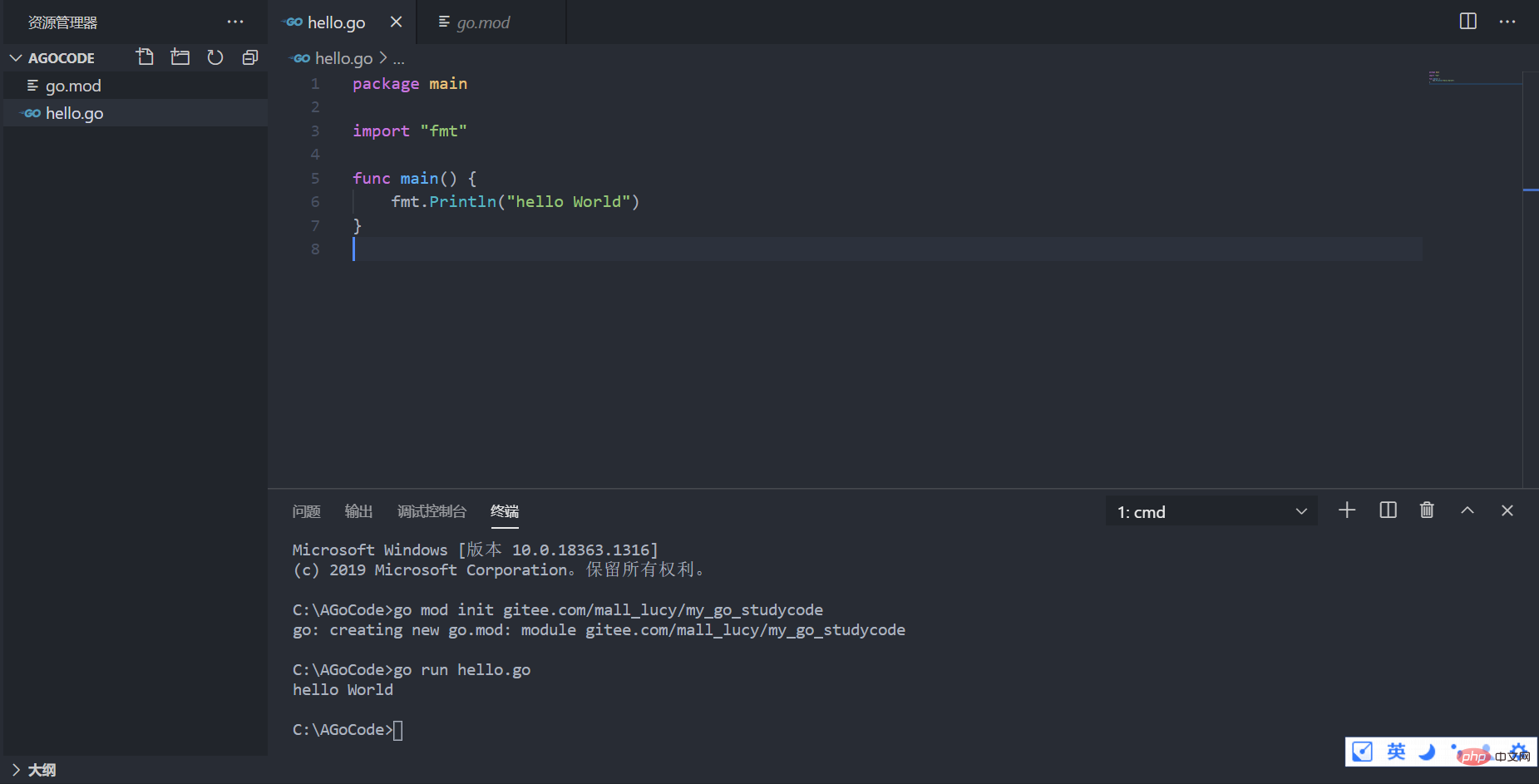Click the New Folder icon in explorer
Screen dimensions: 1539x784
(180, 57)
